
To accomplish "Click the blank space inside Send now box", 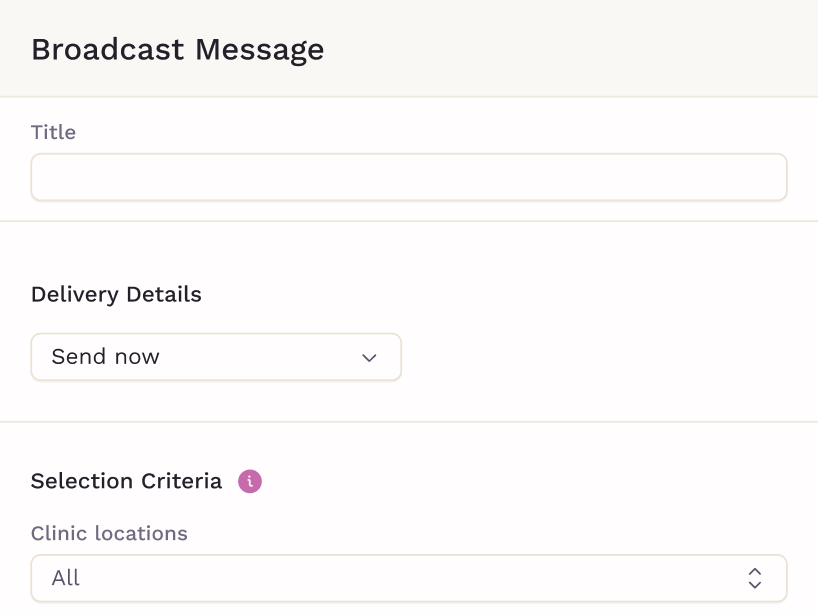I will 261,357.
